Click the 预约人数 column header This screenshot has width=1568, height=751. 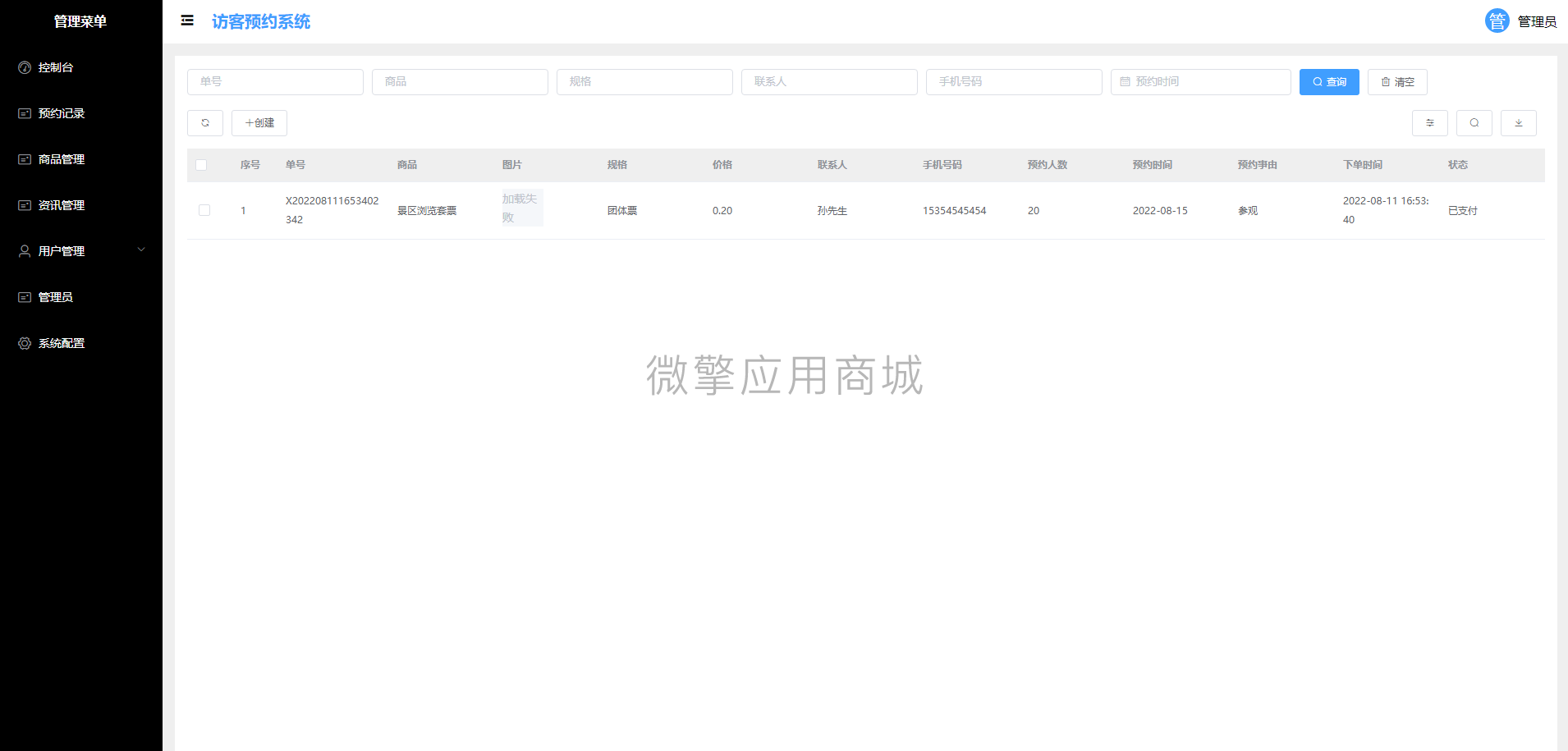(1048, 165)
